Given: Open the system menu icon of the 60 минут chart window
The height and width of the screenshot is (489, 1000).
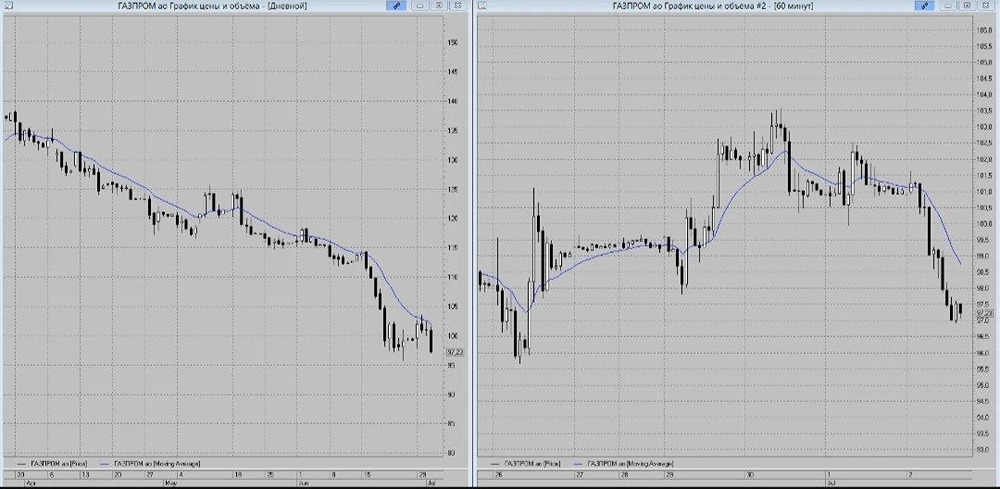Looking at the screenshot, I should (x=483, y=5).
